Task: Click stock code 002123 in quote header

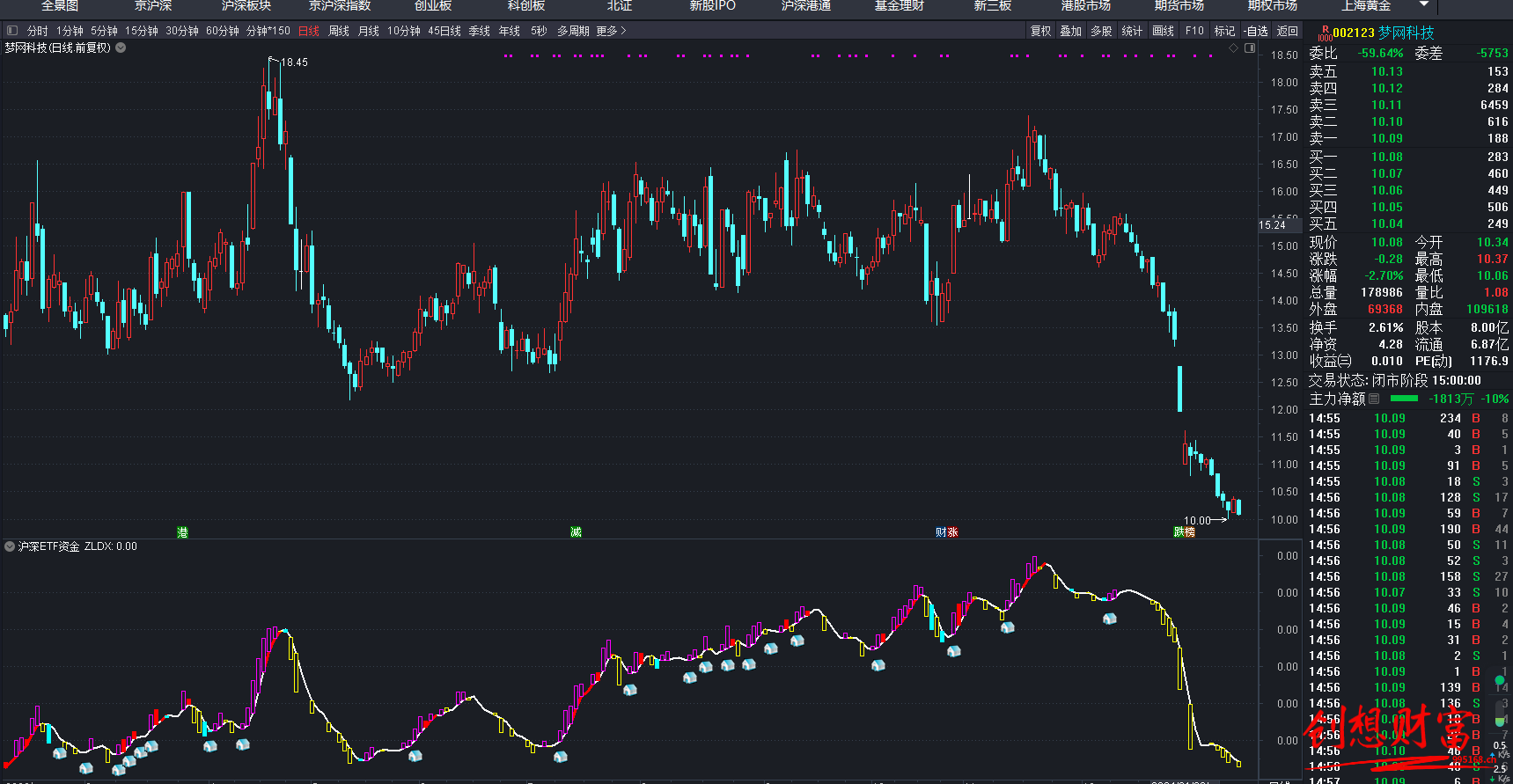Action: 1354,33
